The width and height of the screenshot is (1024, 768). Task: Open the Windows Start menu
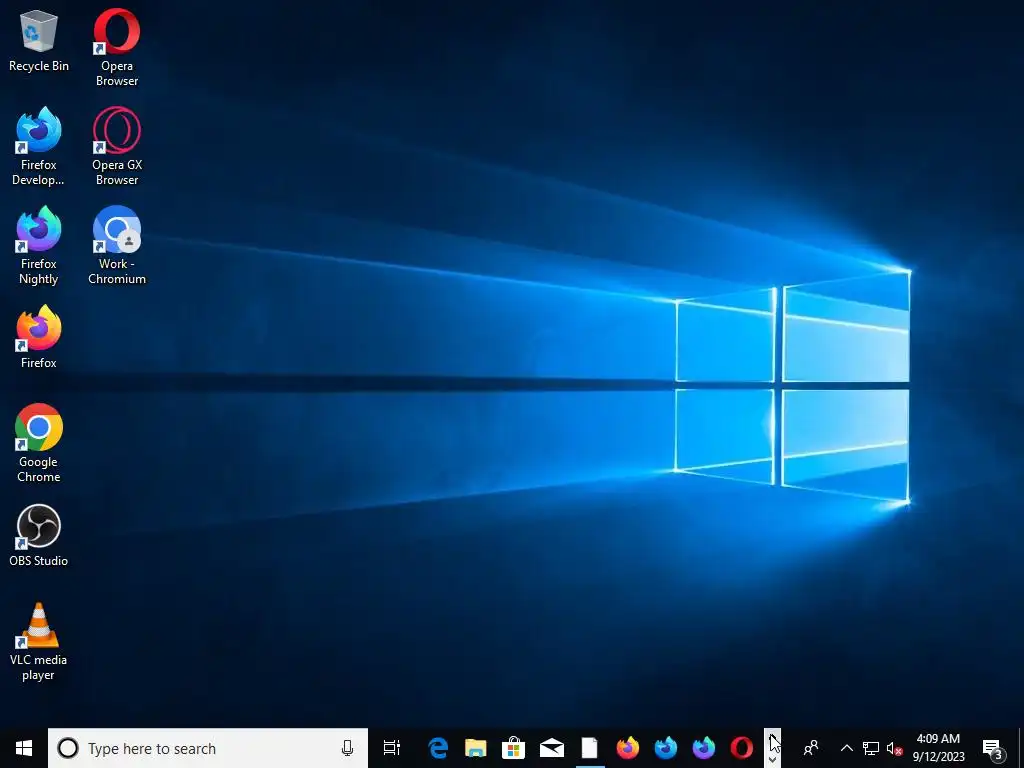pyautogui.click(x=24, y=748)
